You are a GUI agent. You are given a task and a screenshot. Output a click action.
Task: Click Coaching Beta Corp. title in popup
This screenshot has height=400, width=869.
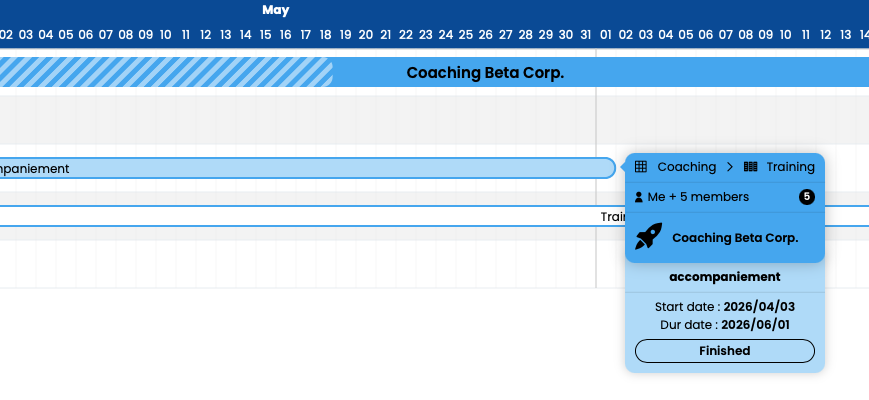[735, 238]
